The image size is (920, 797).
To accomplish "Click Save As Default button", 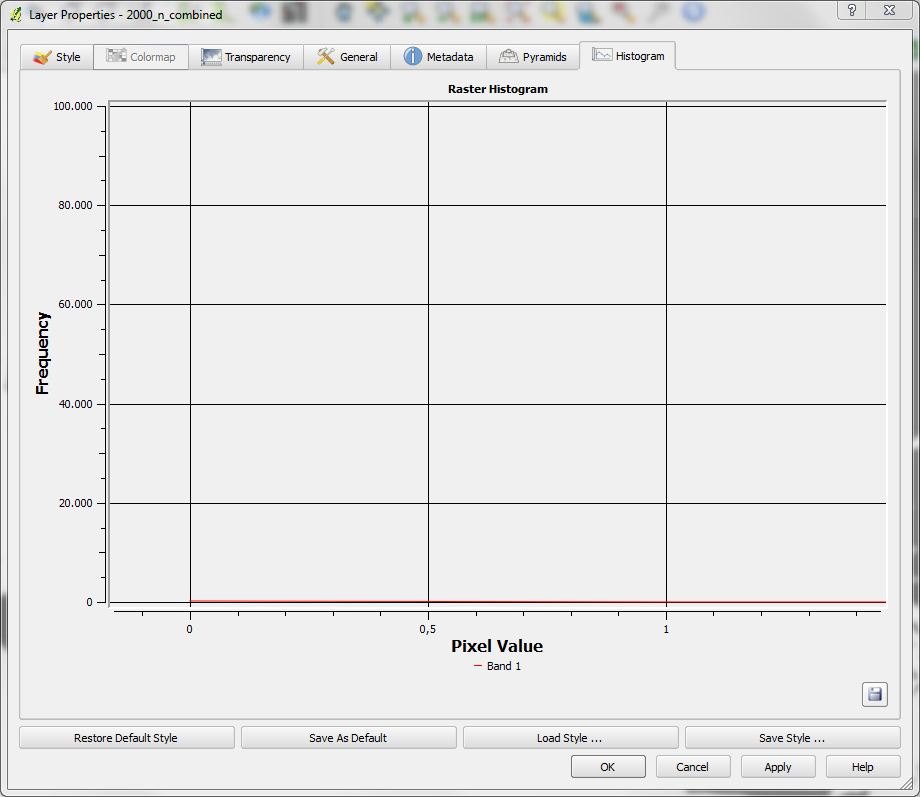I will click(x=349, y=738).
